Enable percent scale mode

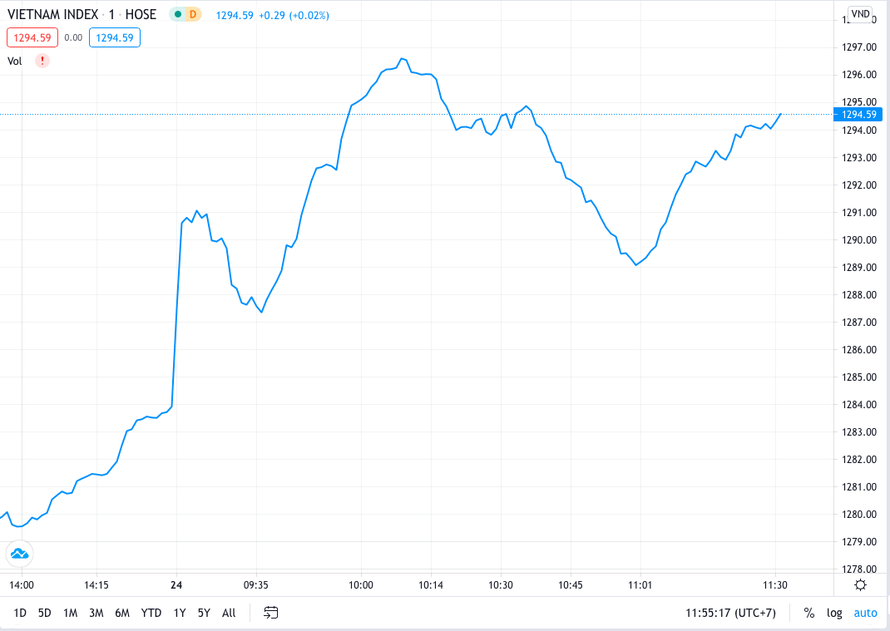[x=807, y=612]
